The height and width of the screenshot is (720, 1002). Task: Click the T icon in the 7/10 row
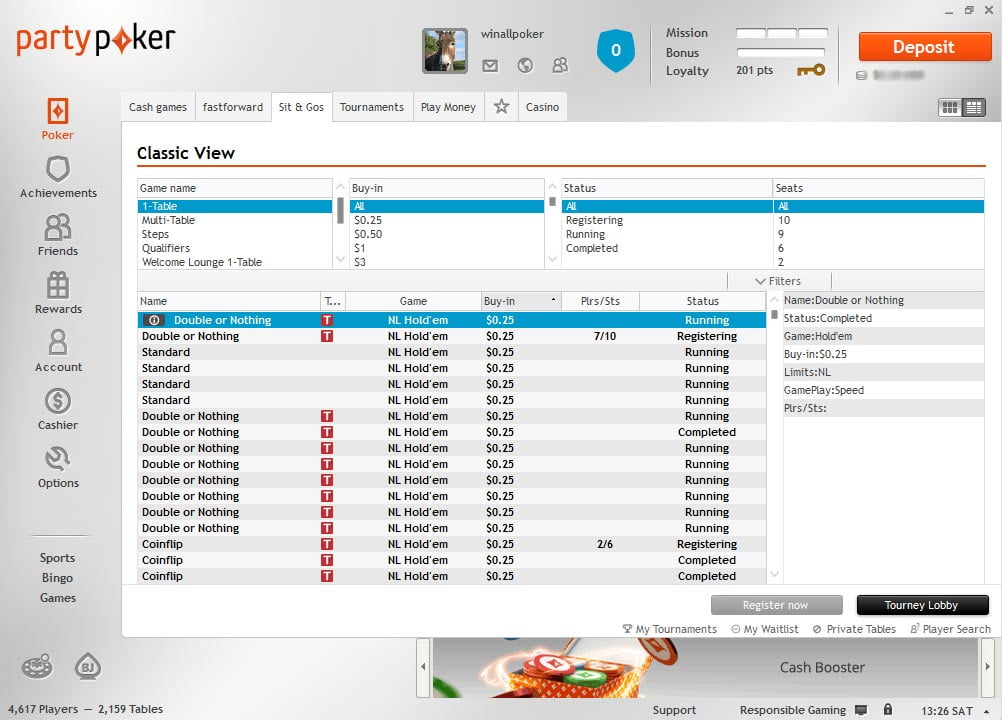[327, 336]
